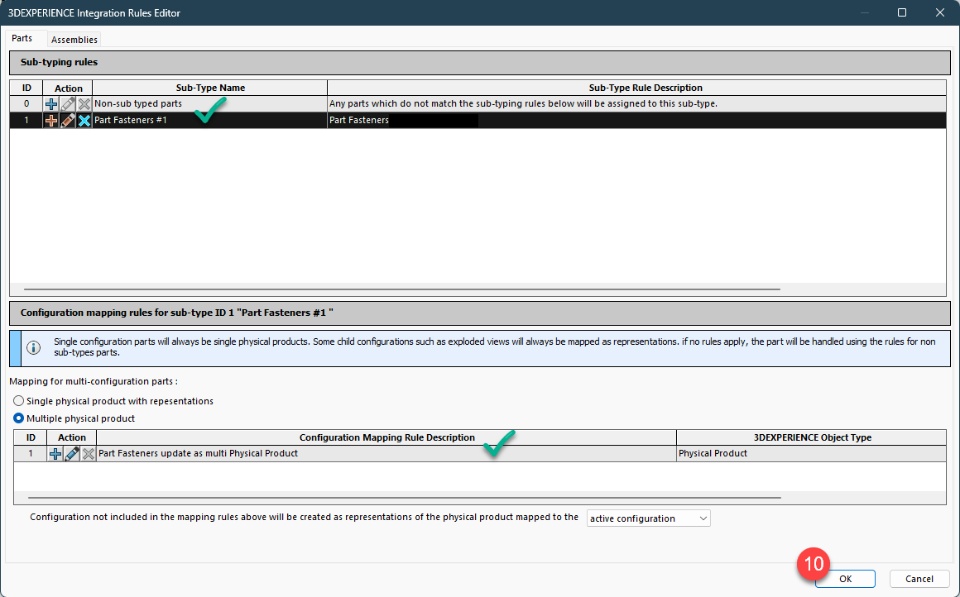
Task: Edit pencil icon in configuration mapping rule row
Action: 72,454
